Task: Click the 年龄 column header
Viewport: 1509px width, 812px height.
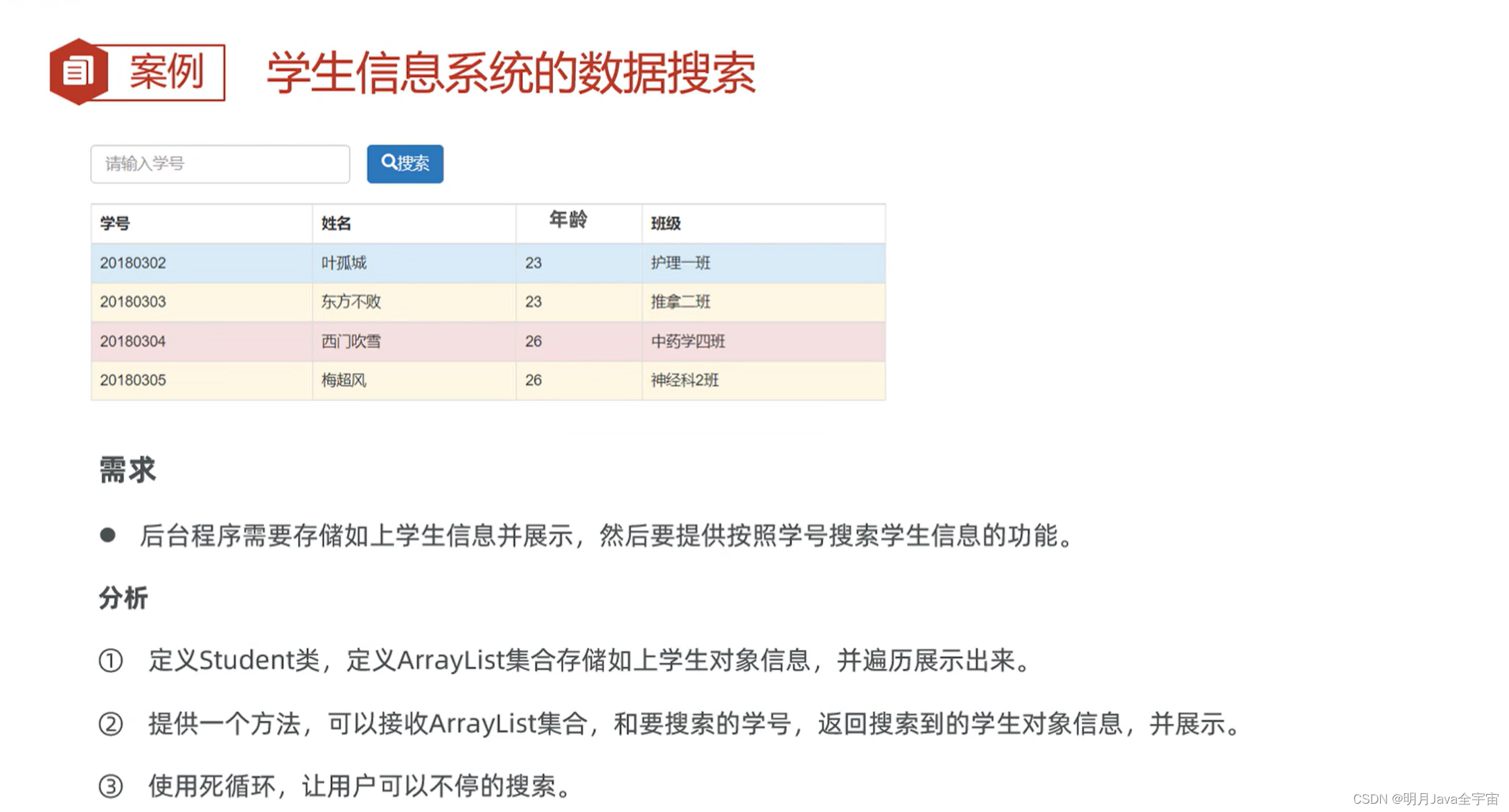Action: [568, 220]
